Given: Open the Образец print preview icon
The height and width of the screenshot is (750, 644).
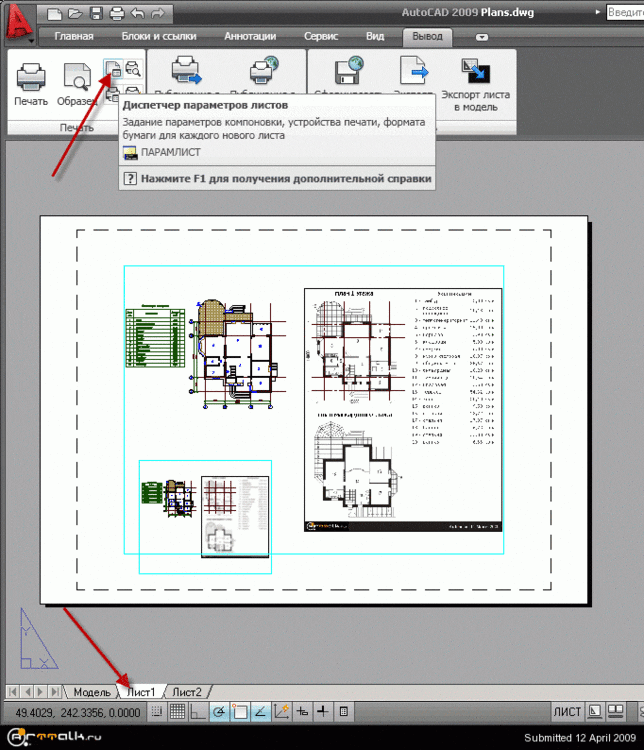Looking at the screenshot, I should [76, 82].
